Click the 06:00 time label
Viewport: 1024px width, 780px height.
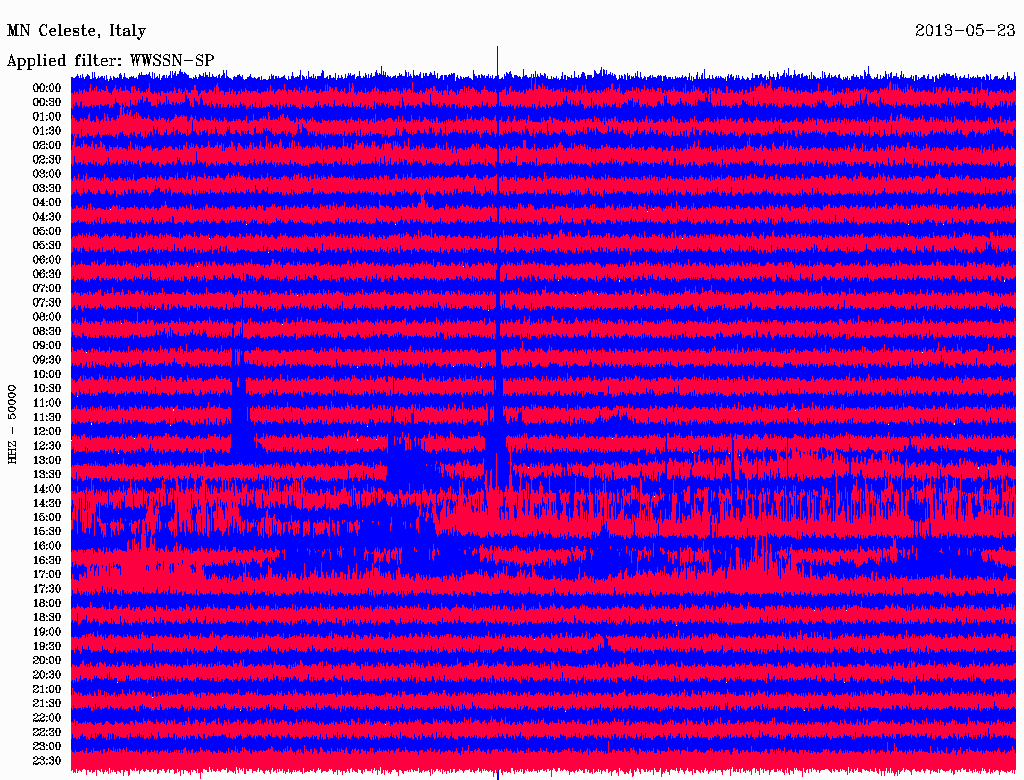(47, 259)
